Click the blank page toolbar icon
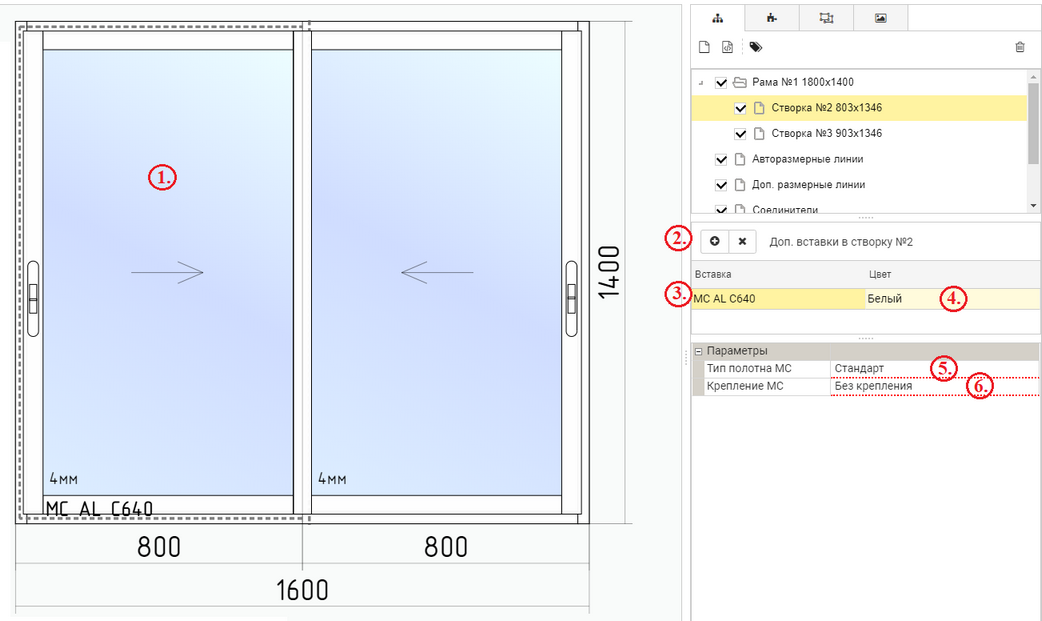Screen dimensions: 1042x621 704,47
